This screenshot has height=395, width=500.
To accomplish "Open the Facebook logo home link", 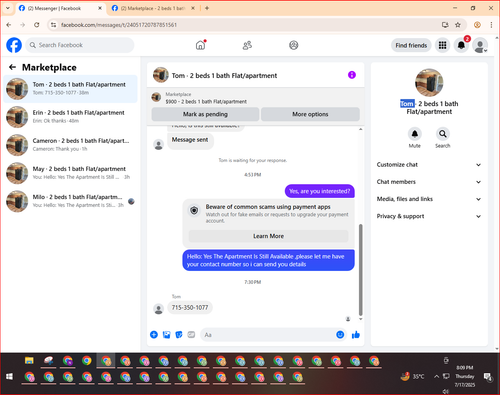I will click(14, 45).
